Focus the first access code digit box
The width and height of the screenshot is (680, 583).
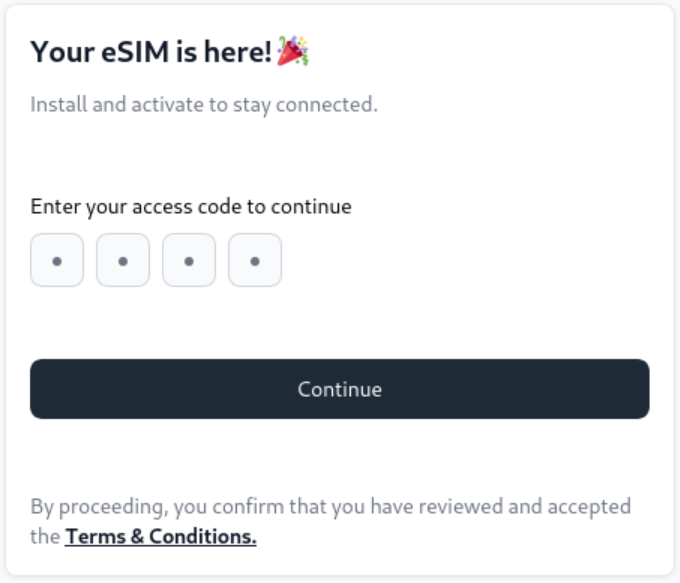(57, 260)
